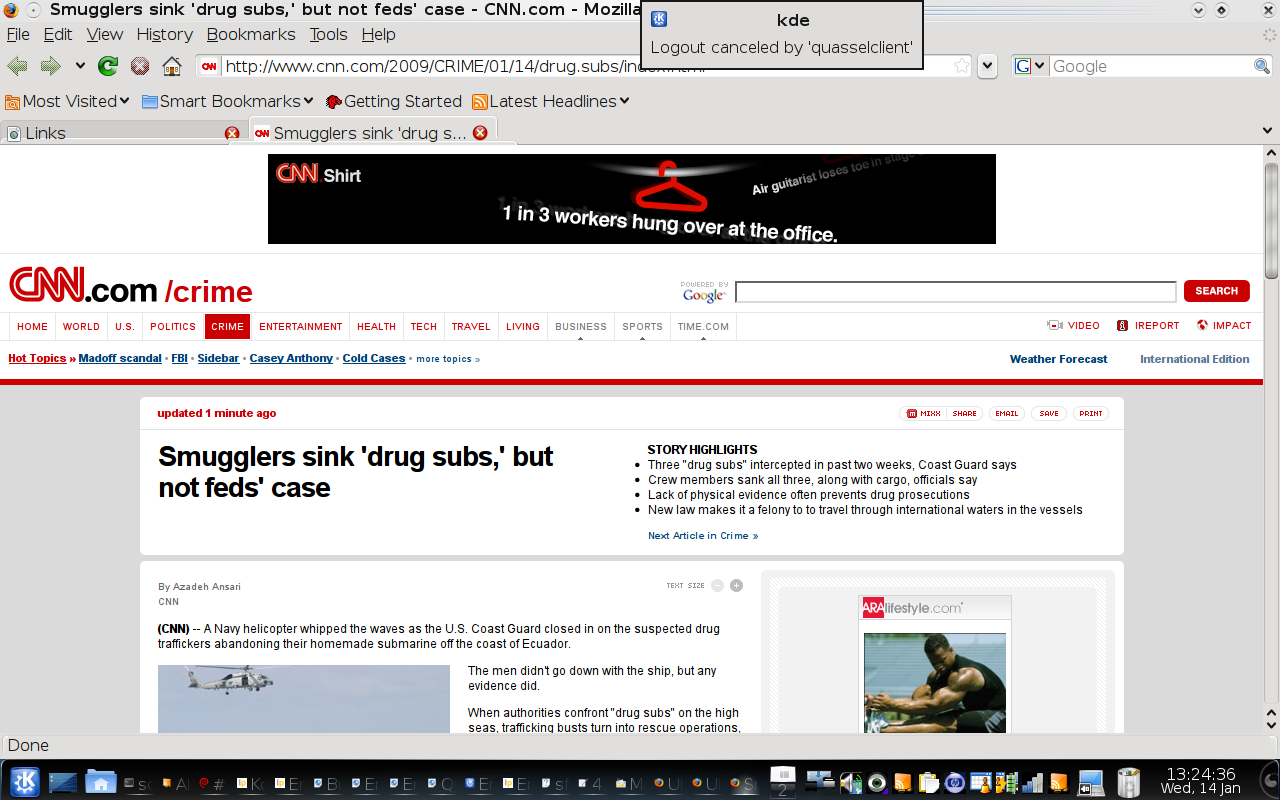
Task: Go to WORLD section in CNN nav
Action: click(81, 326)
